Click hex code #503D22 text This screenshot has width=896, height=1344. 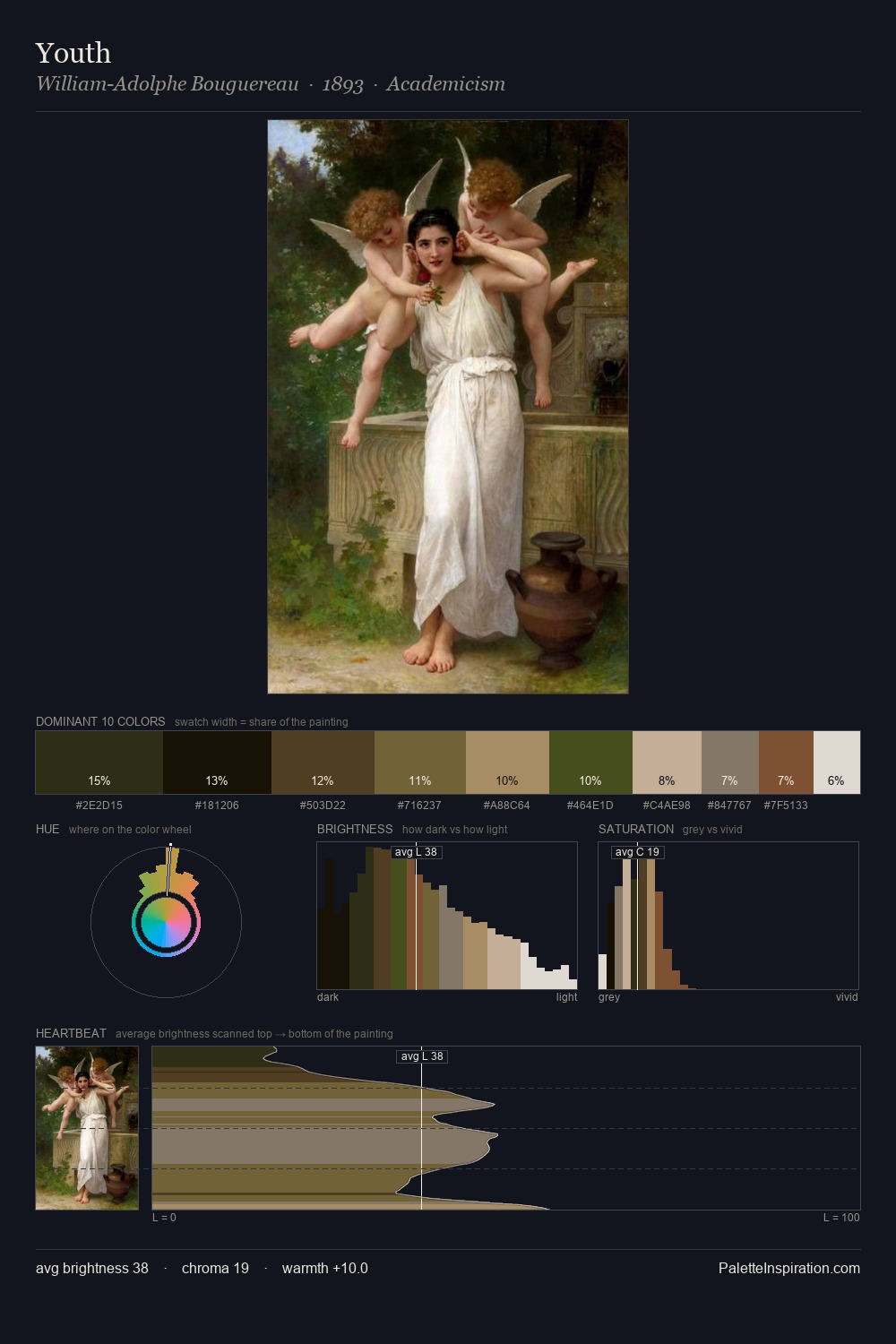[323, 806]
